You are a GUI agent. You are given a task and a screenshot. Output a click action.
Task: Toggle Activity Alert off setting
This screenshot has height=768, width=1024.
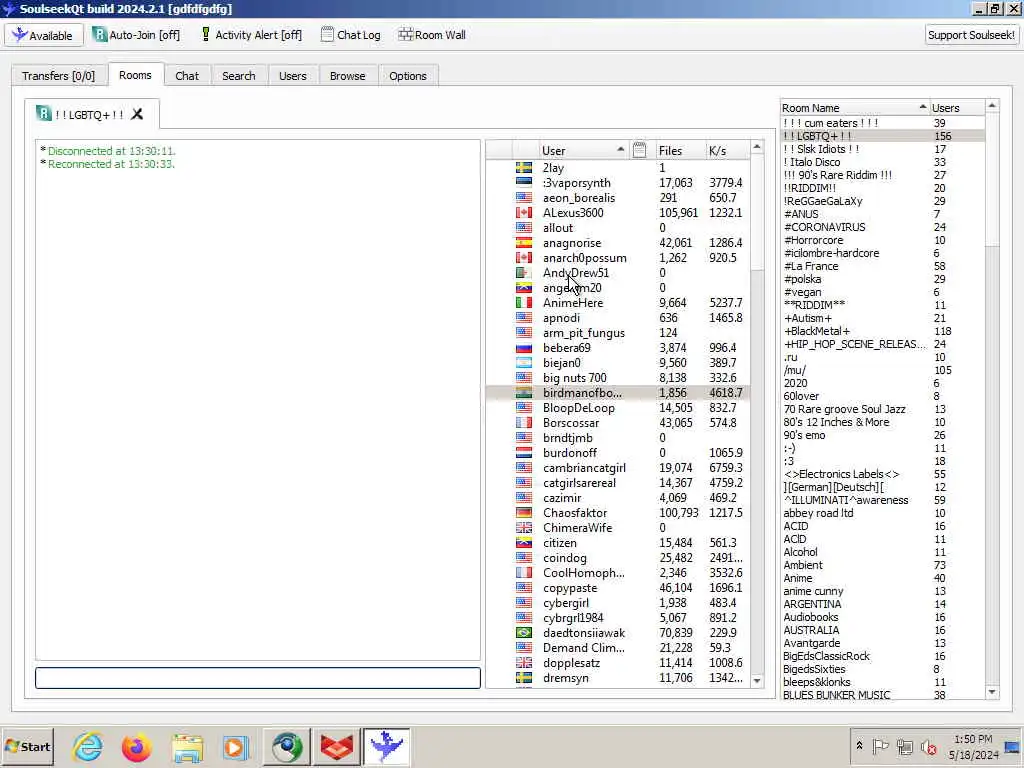[251, 35]
